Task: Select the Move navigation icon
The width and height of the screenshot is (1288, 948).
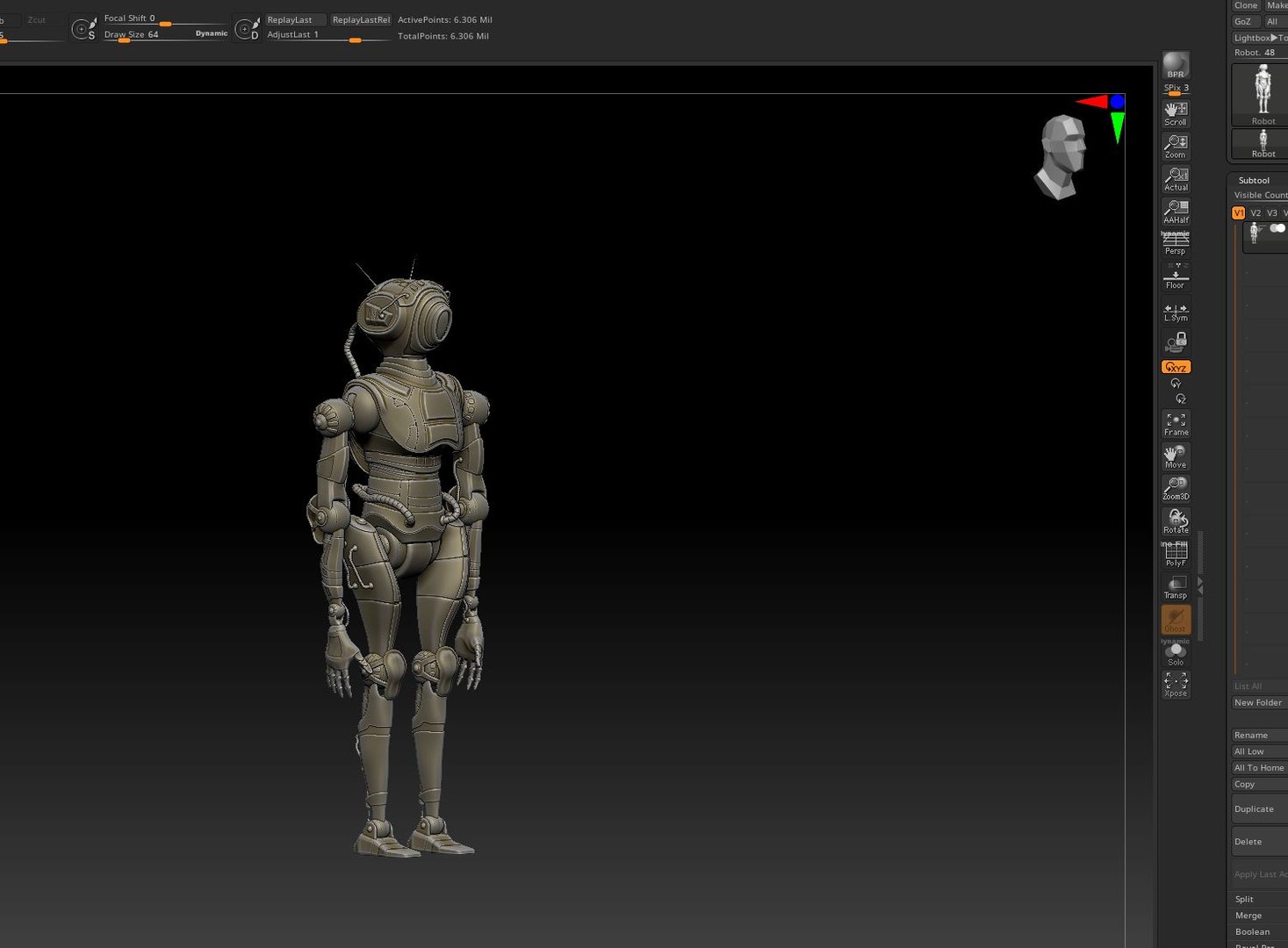Action: 1176,456
